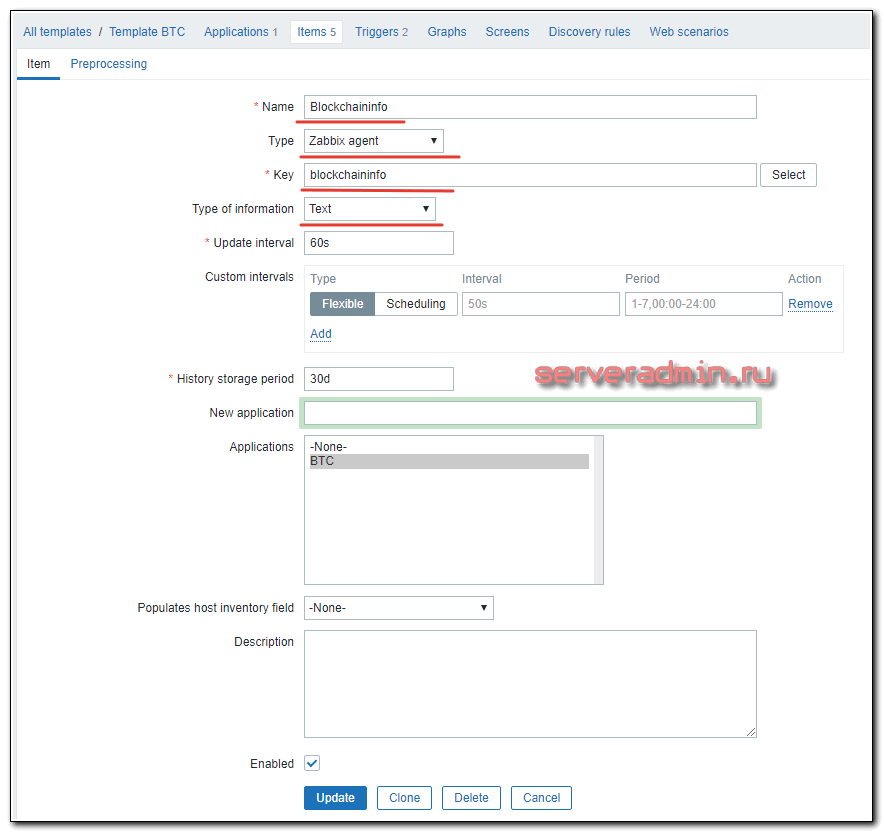Select the Flexible interval type
The width and height of the screenshot is (884, 833).
(x=342, y=303)
